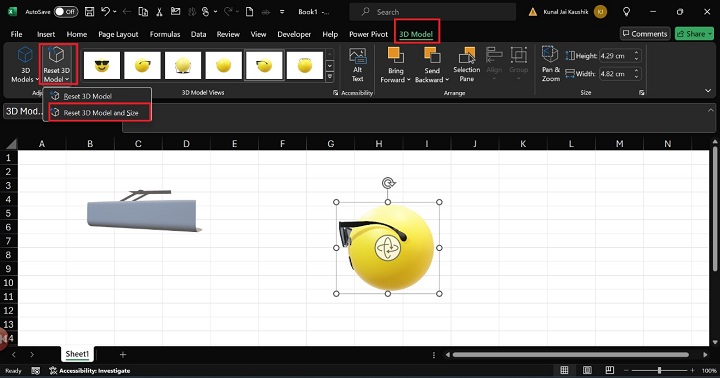
Task: Click in the Search box
Action: (x=433, y=12)
